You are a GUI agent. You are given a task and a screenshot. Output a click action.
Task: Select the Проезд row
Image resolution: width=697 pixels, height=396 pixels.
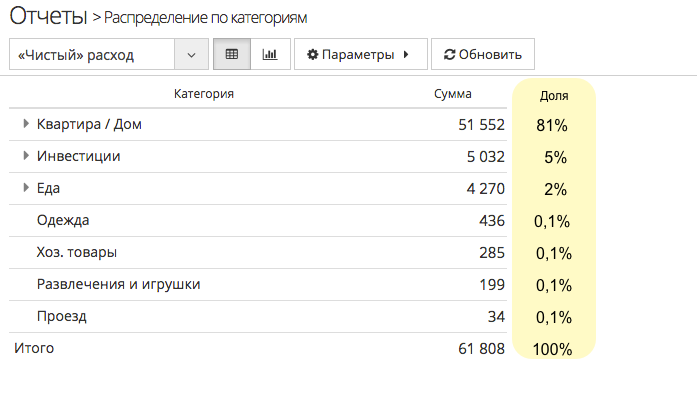(x=258, y=316)
